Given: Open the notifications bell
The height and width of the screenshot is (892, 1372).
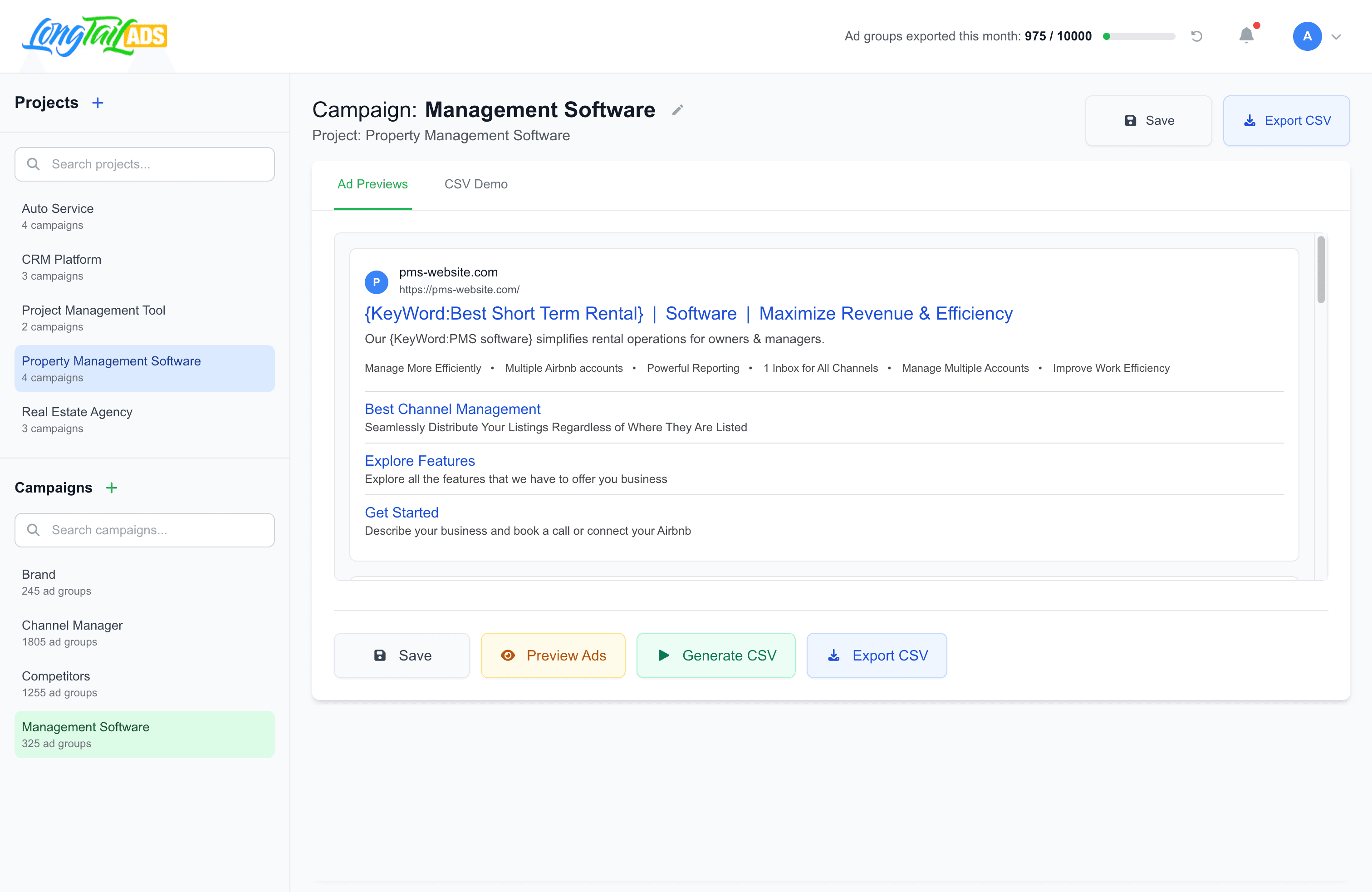Looking at the screenshot, I should (1246, 36).
